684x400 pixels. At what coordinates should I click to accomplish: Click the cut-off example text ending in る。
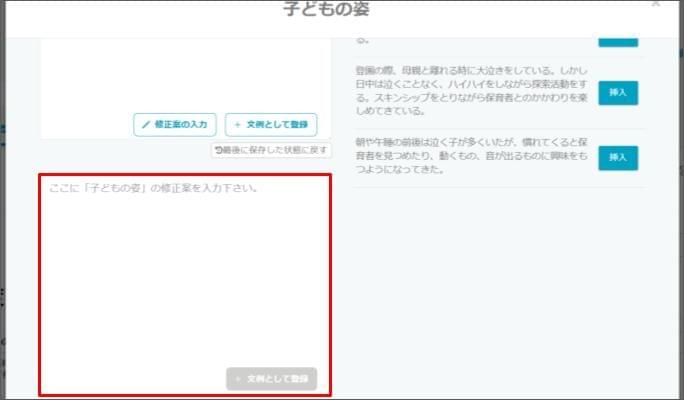(x=364, y=41)
